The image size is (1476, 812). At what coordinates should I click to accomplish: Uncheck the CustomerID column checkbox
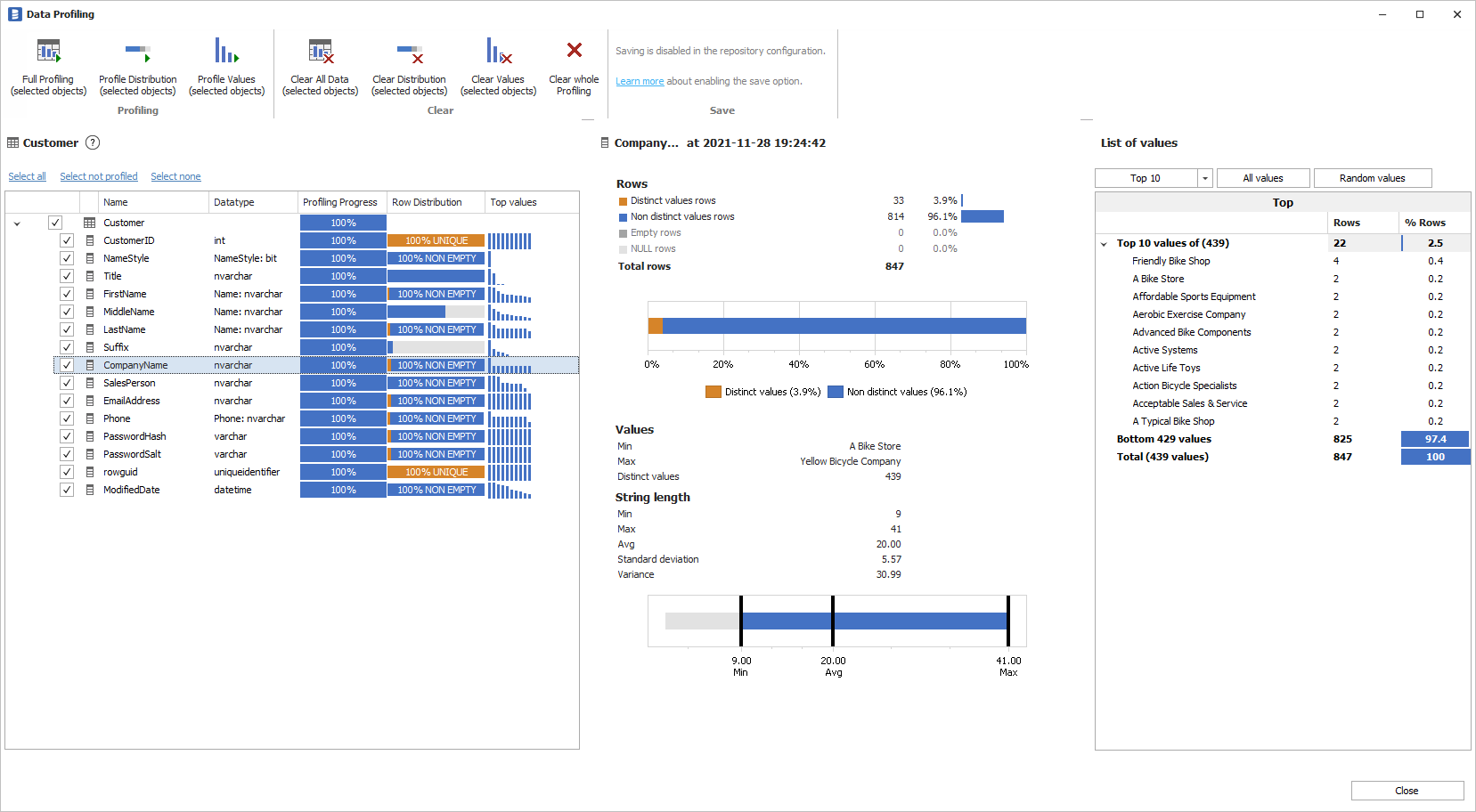[x=67, y=240]
